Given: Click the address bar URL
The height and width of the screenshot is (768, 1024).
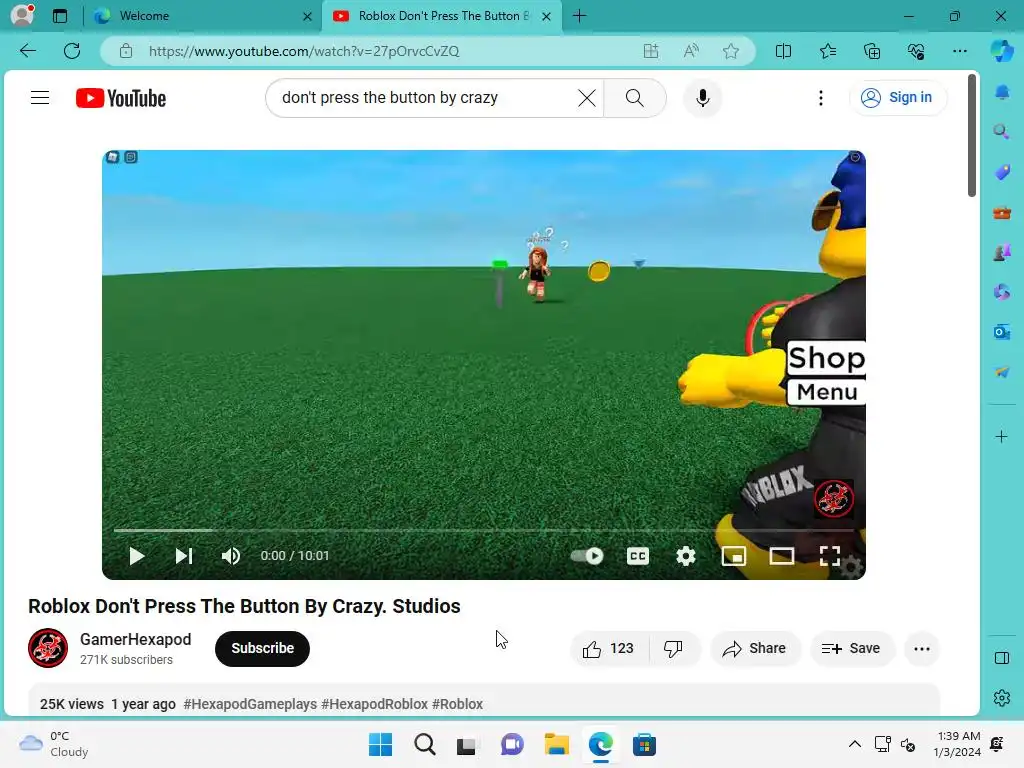Looking at the screenshot, I should 304,51.
